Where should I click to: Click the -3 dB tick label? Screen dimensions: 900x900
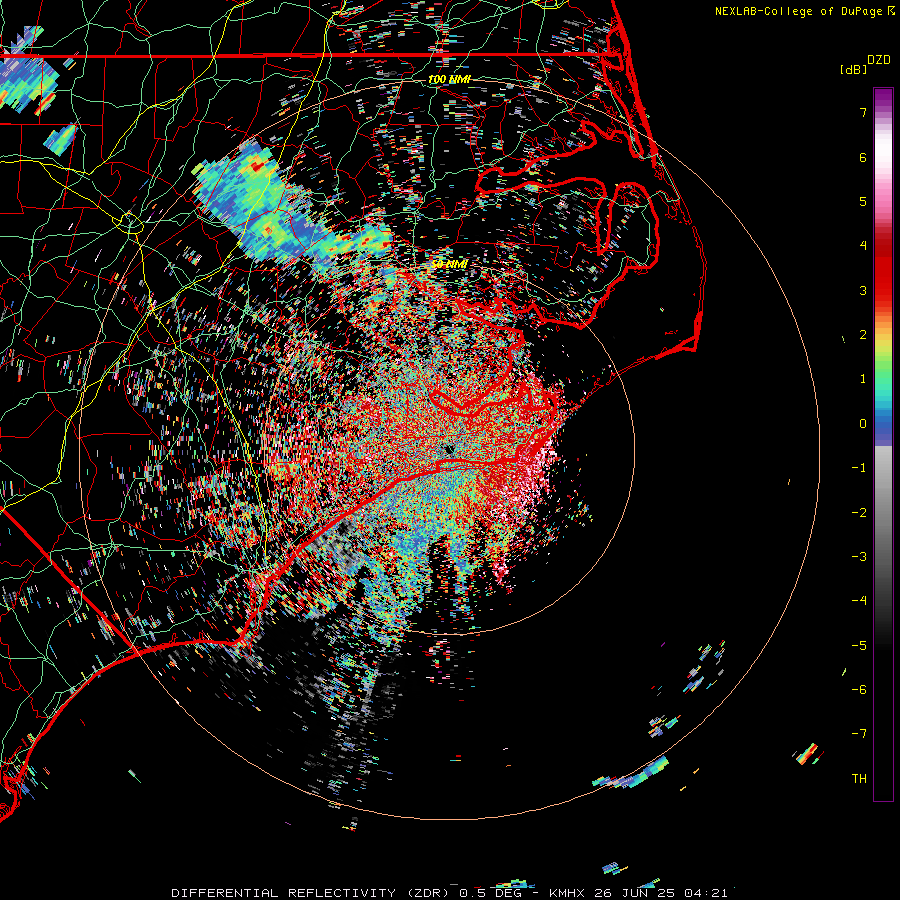[x=859, y=556]
